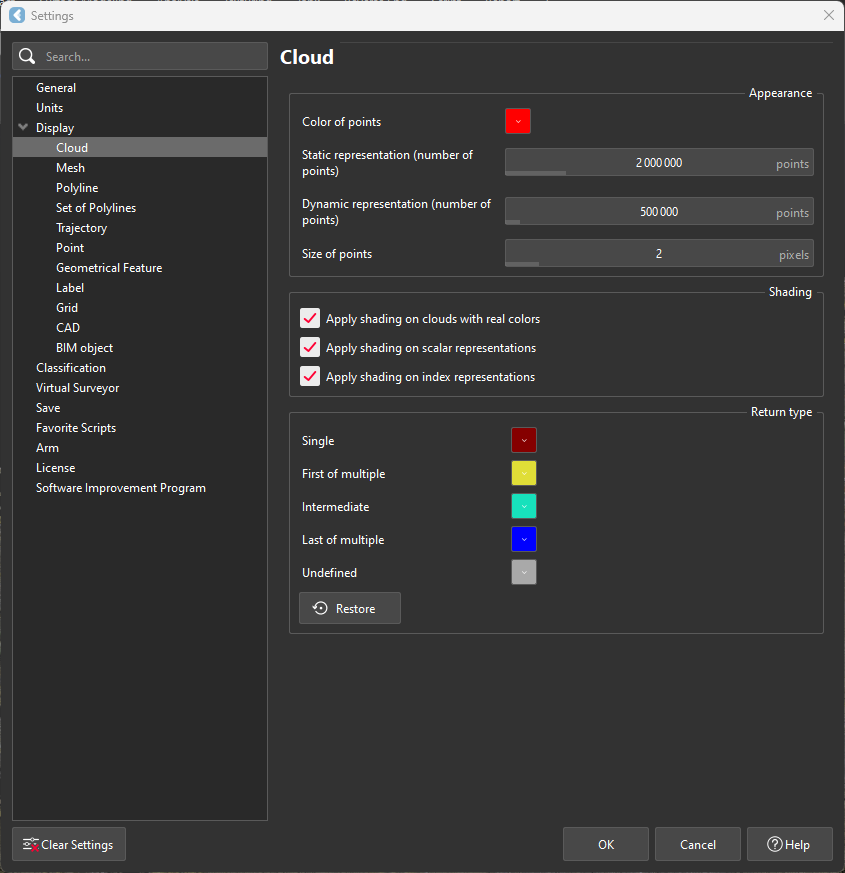The width and height of the screenshot is (845, 873).
Task: Click the Restore circular arrow icon
Action: [x=320, y=609]
